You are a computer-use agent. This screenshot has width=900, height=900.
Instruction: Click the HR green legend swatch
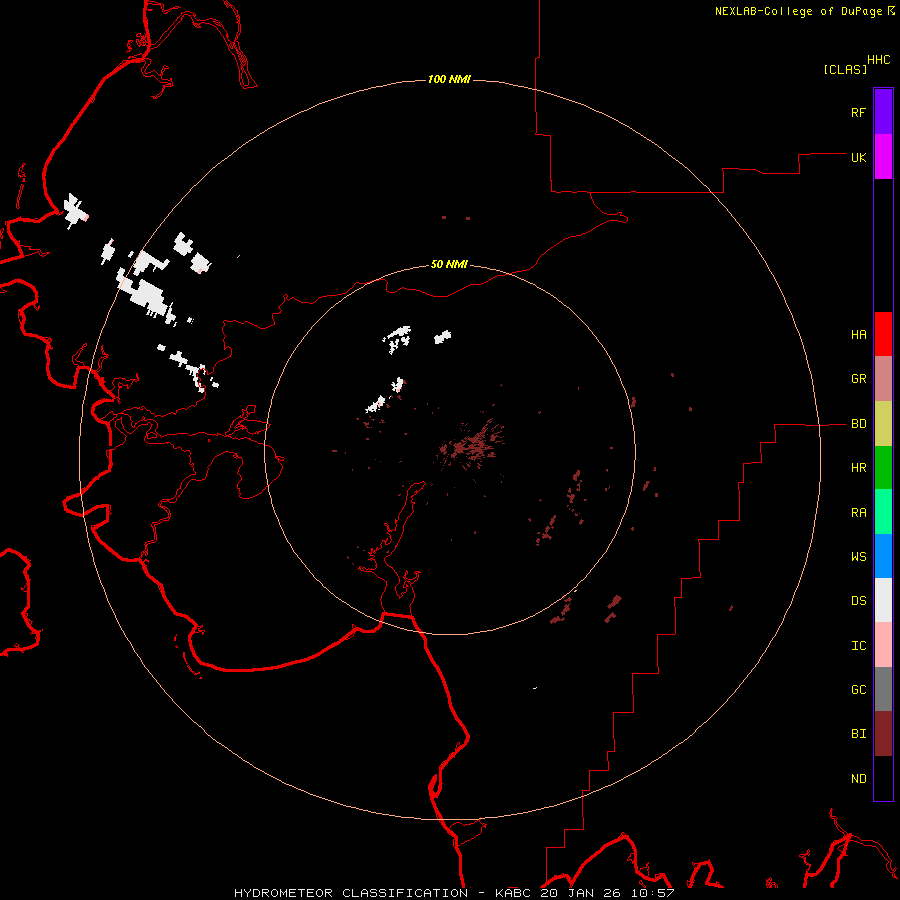pos(883,468)
